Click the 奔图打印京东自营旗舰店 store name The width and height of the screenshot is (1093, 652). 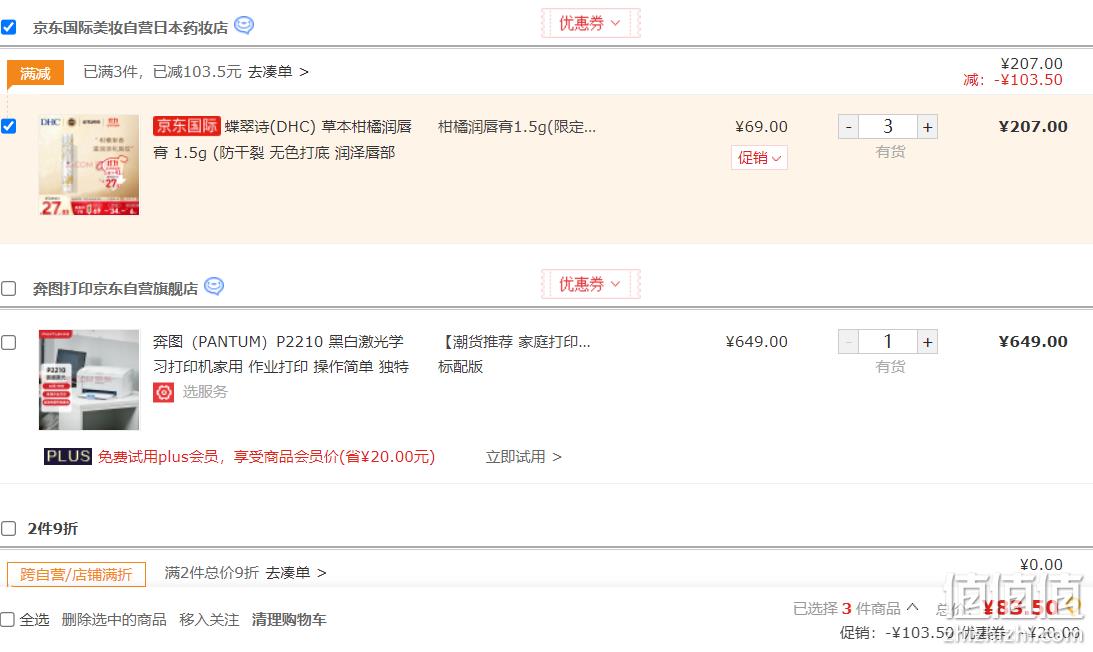115,289
